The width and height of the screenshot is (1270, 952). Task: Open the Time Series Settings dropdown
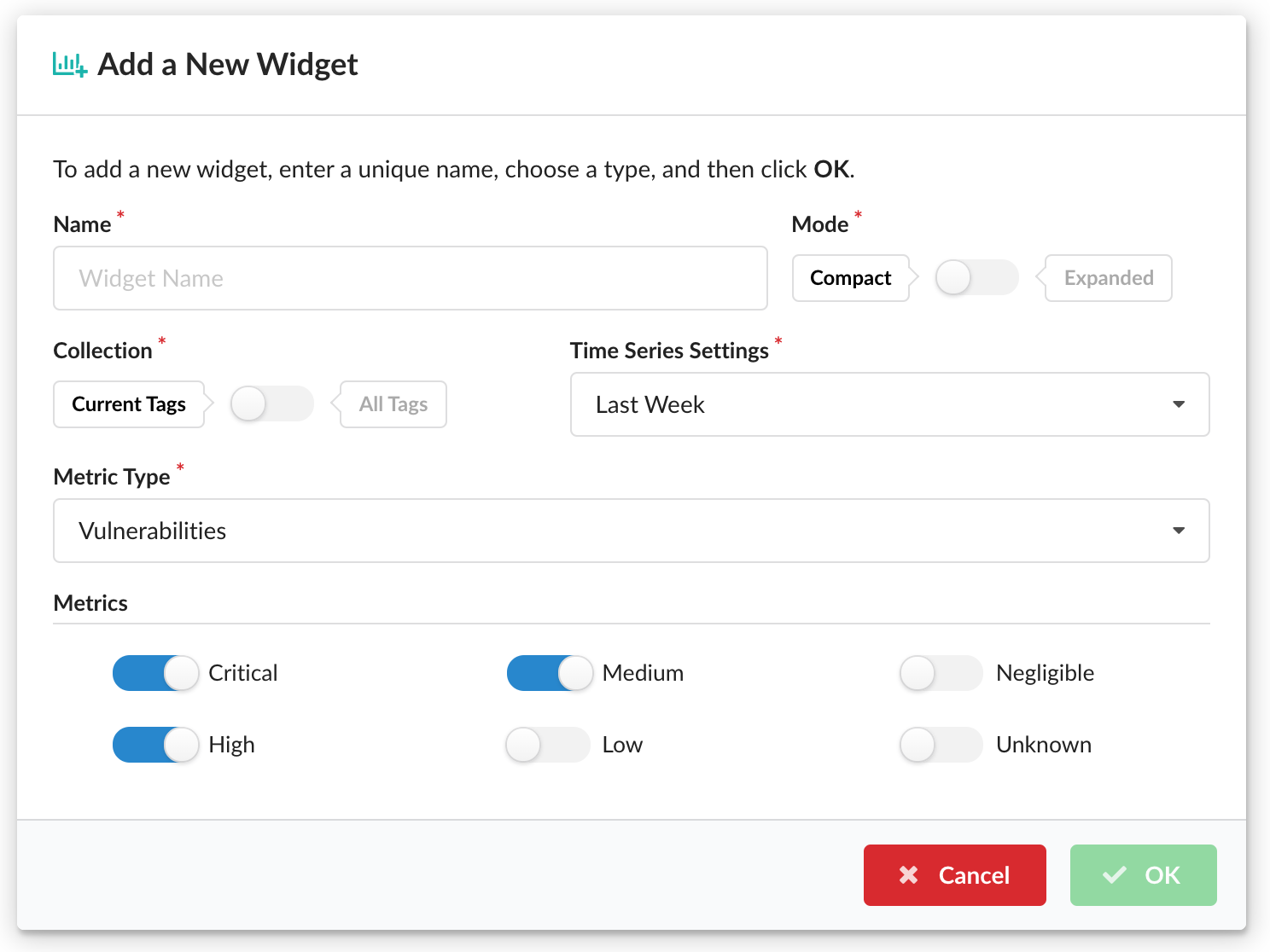[x=888, y=404]
